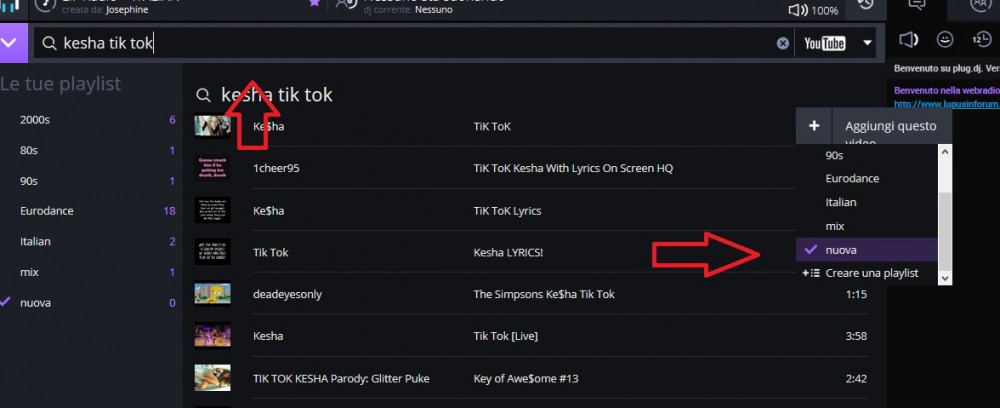The image size is (1000, 408).
Task: Open the lupusinforum link in chat
Action: [946, 104]
